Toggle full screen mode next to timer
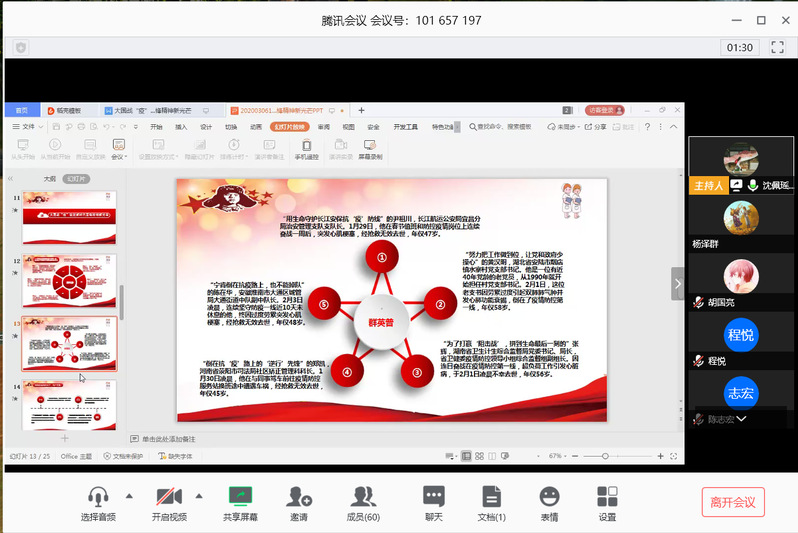 pyautogui.click(x=777, y=47)
